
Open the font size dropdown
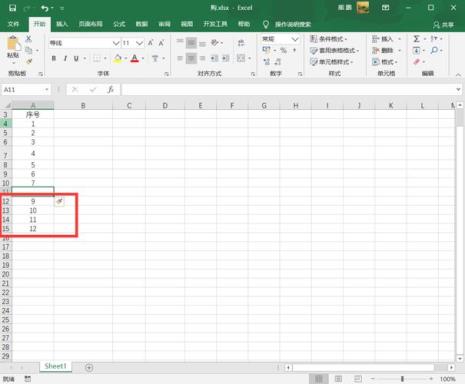click(x=139, y=43)
